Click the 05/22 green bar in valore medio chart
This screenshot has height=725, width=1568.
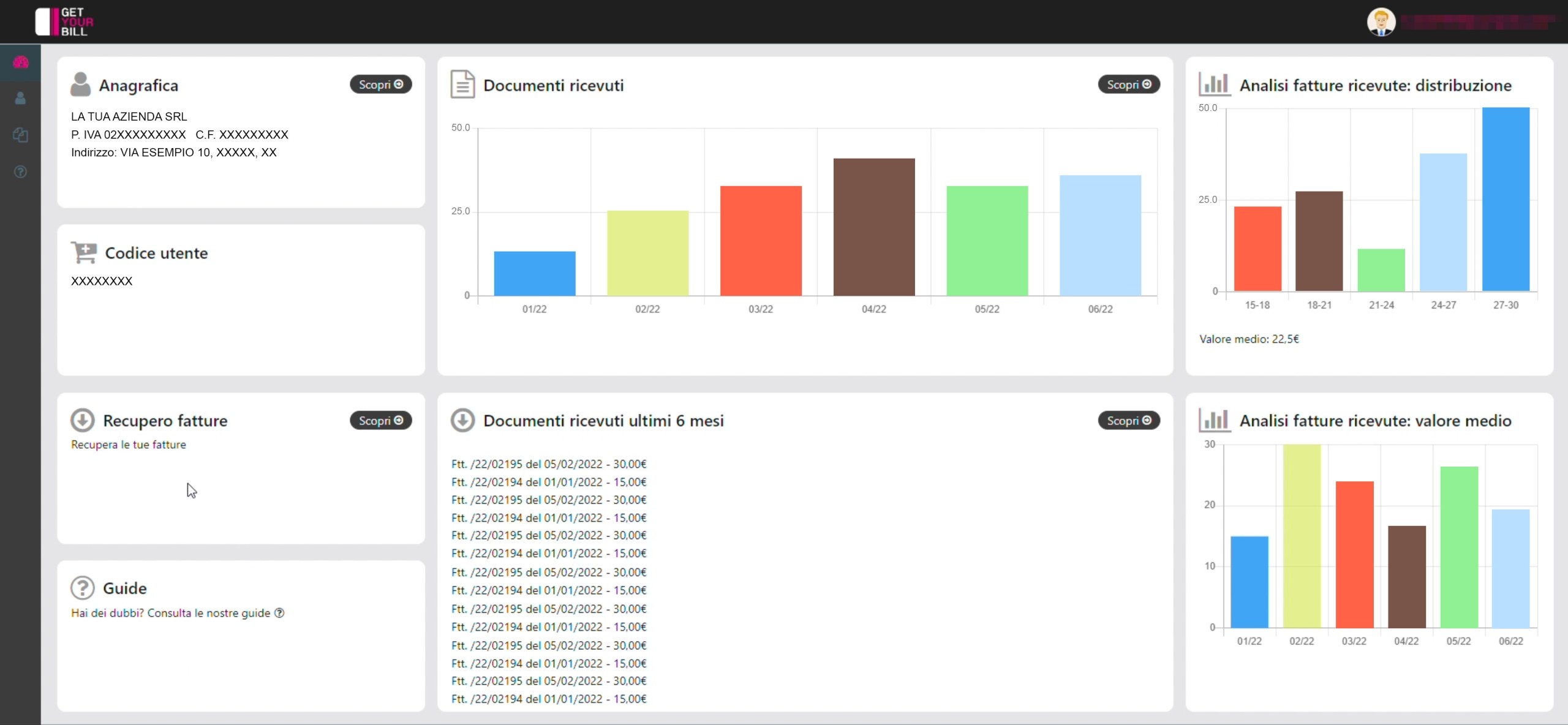coord(1459,547)
